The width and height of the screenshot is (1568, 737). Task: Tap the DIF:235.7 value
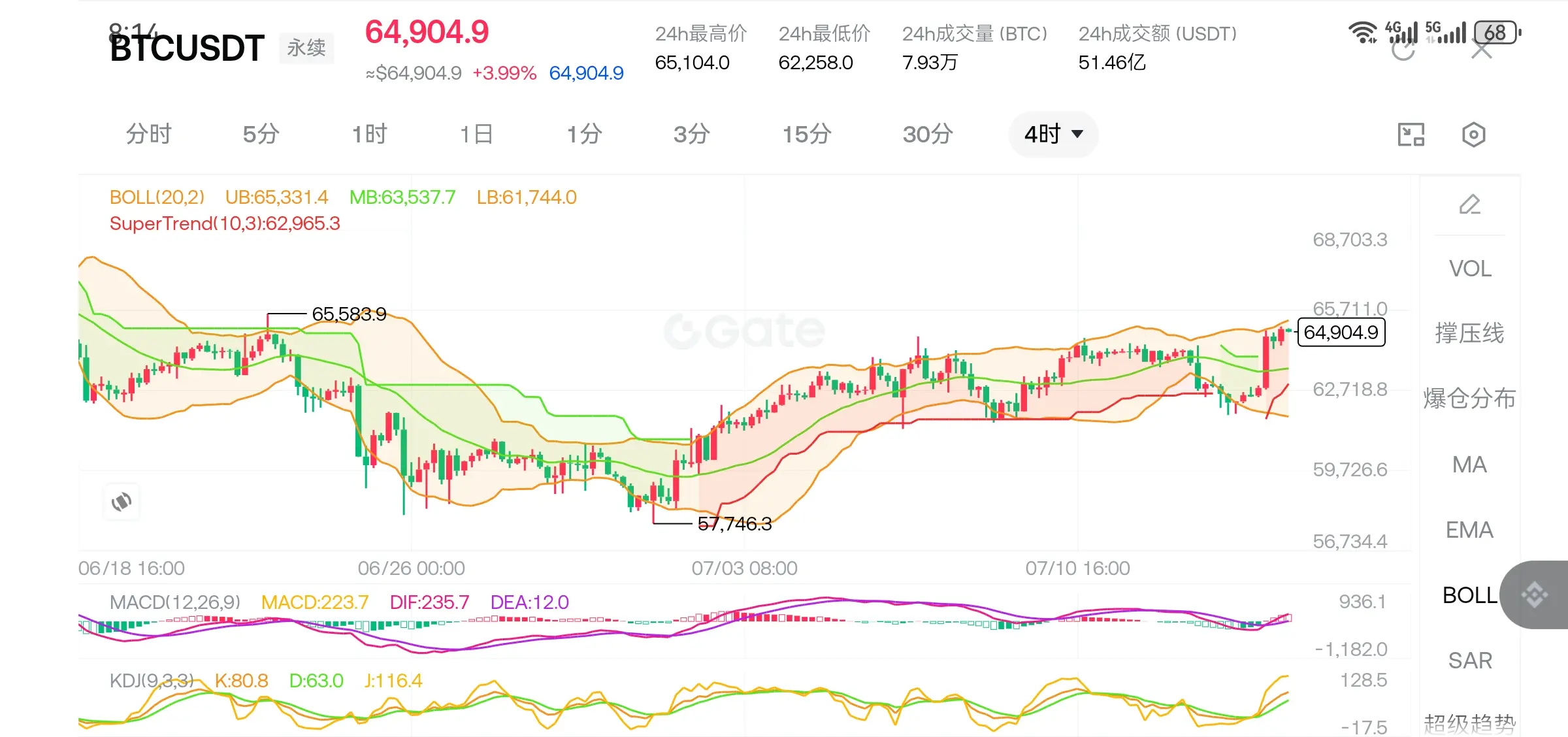point(429,602)
